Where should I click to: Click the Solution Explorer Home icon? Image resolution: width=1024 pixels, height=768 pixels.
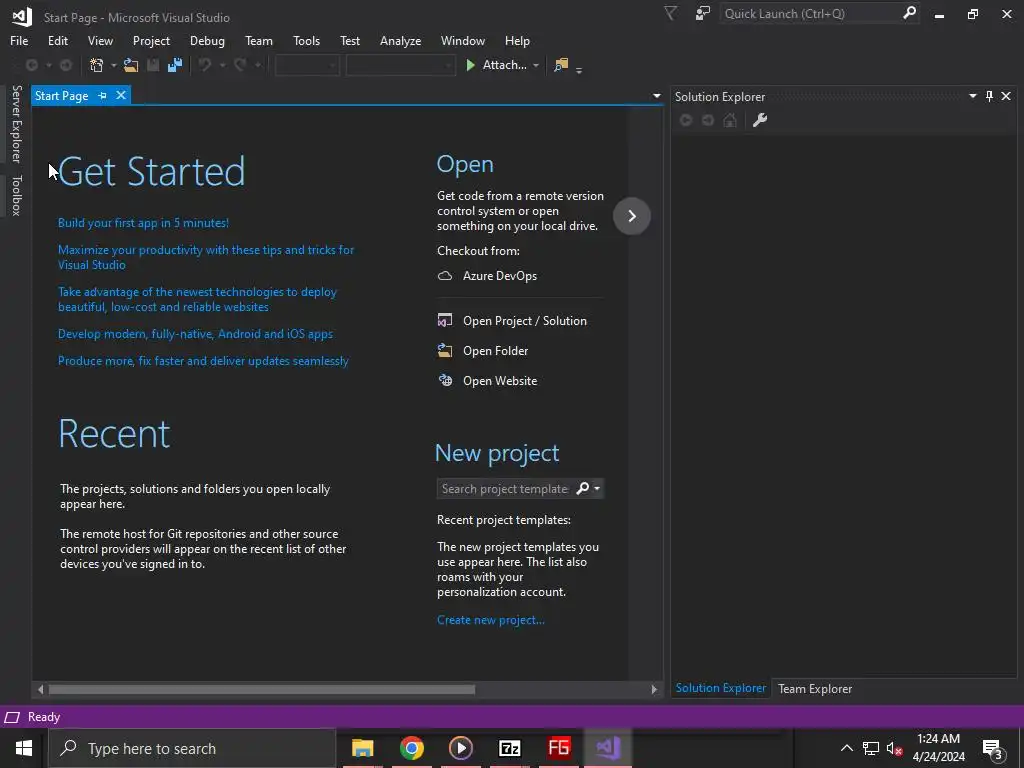pos(730,120)
